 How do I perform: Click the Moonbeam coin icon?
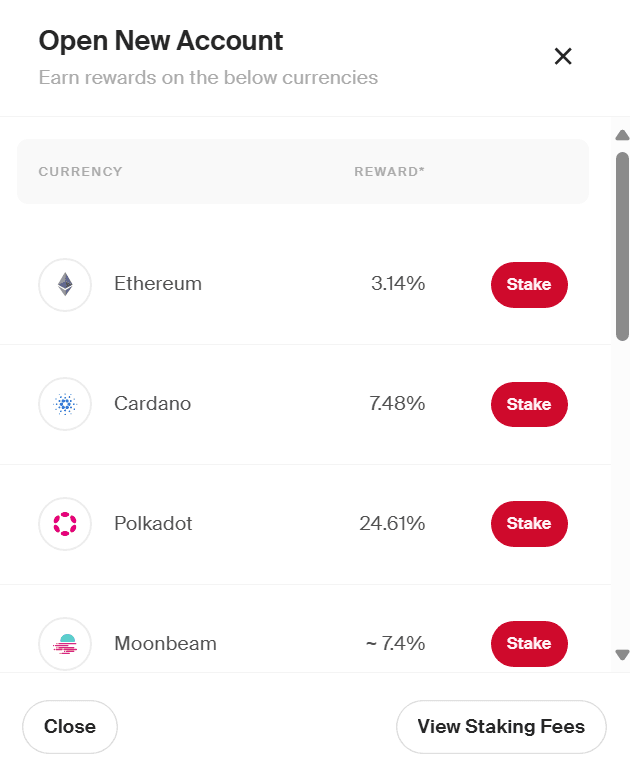tap(65, 643)
